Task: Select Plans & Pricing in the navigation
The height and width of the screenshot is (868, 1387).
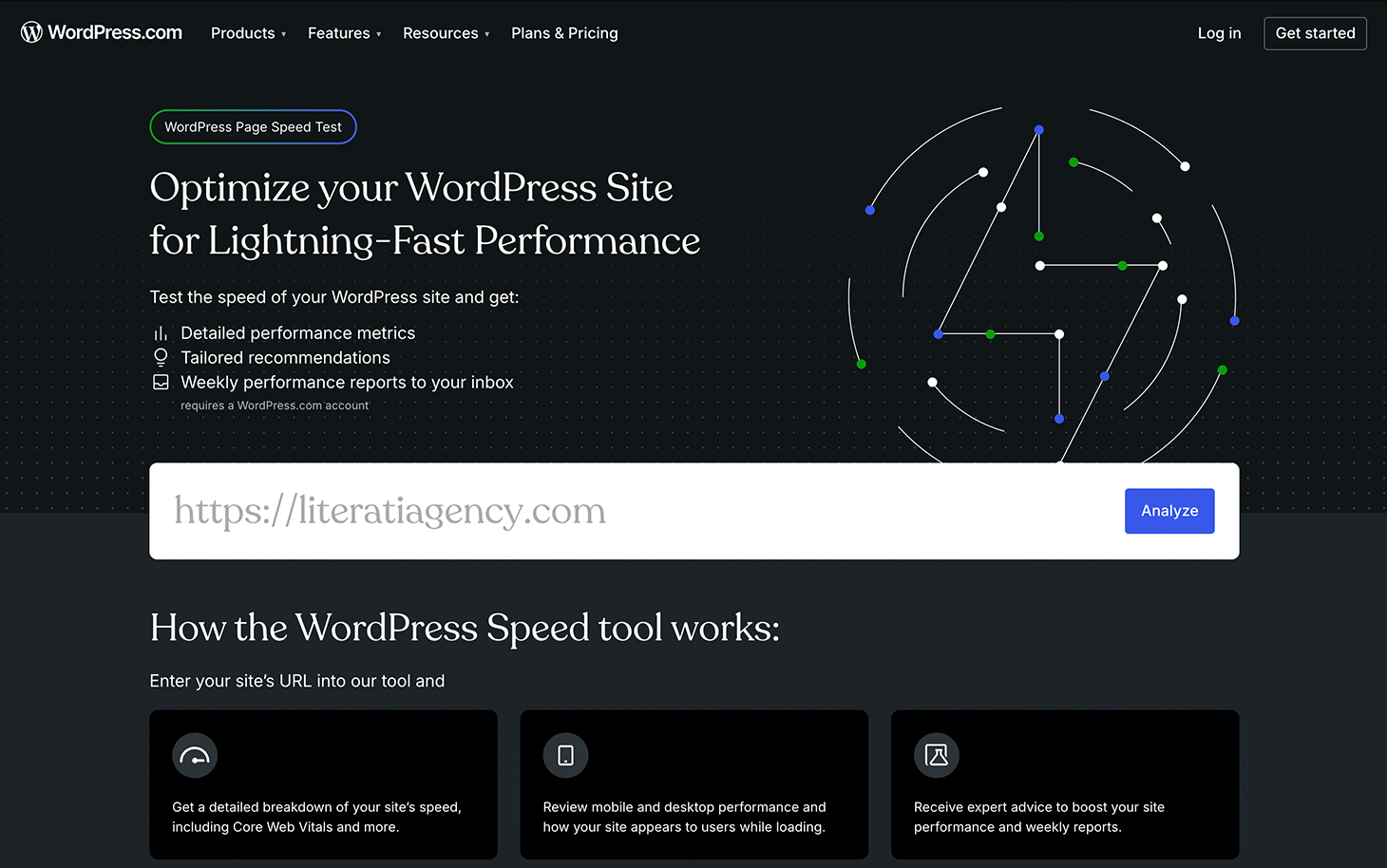Action: pos(564,33)
